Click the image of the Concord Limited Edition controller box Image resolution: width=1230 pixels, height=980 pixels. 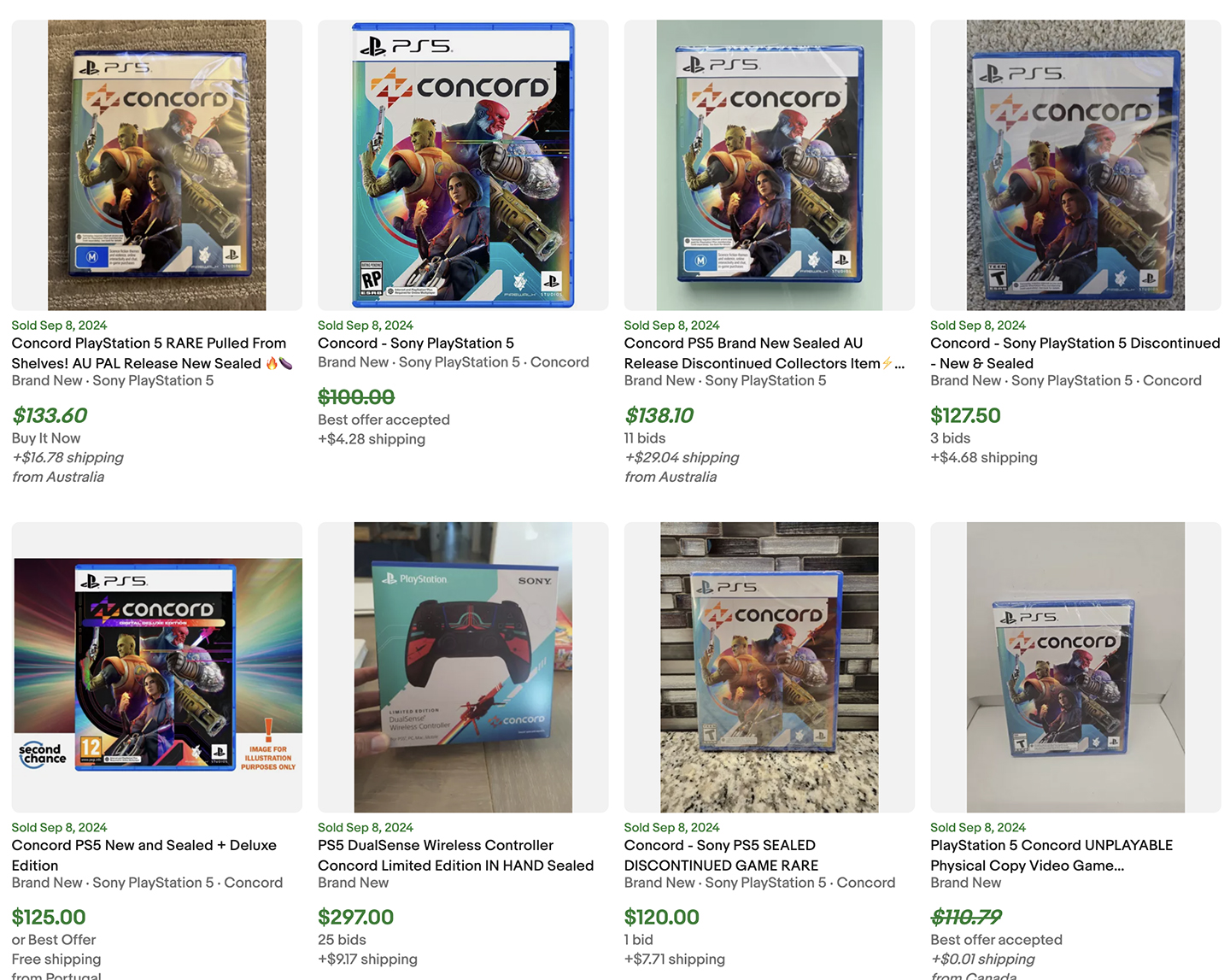462,666
